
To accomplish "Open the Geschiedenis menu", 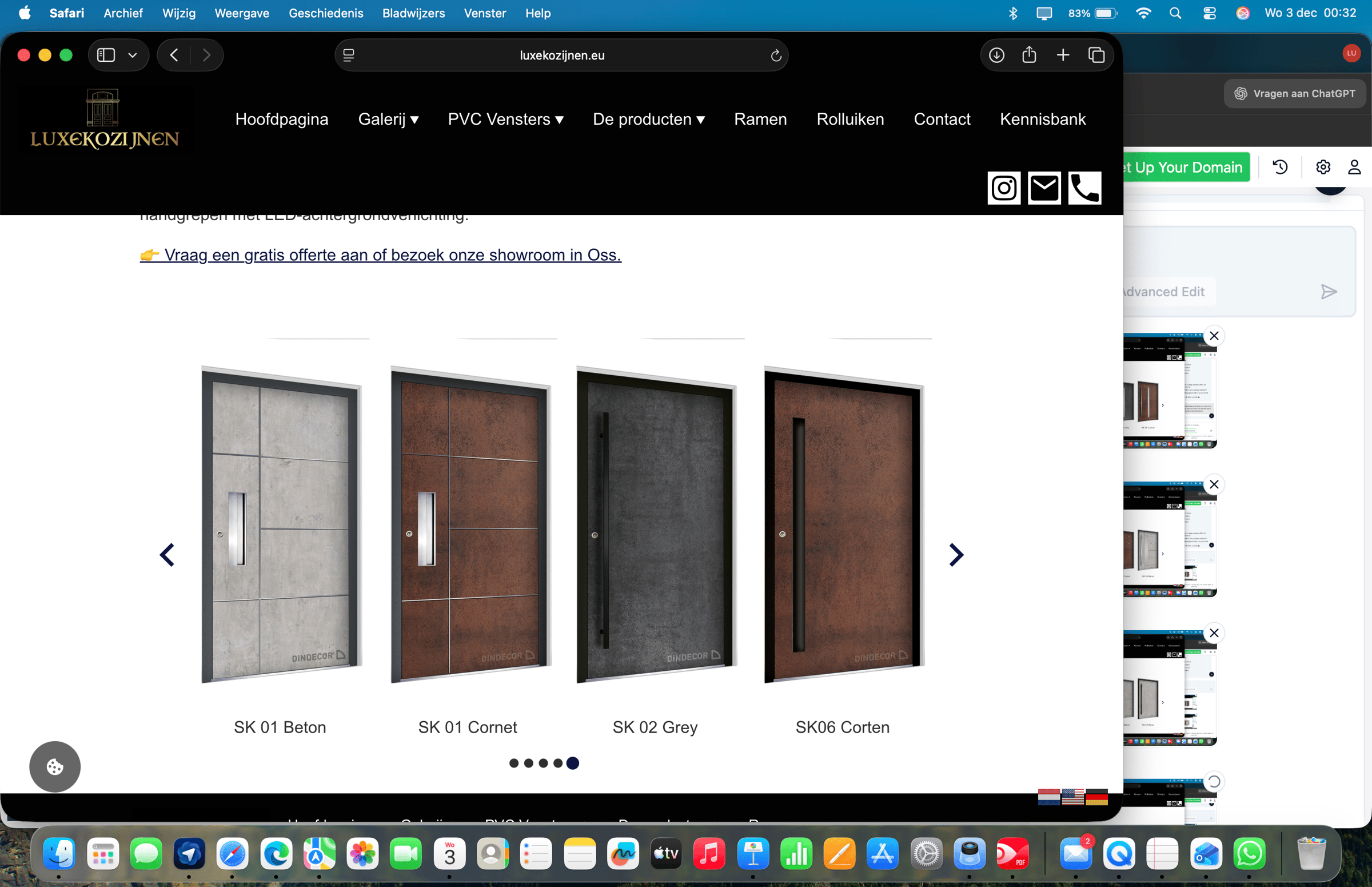I will pyautogui.click(x=326, y=13).
